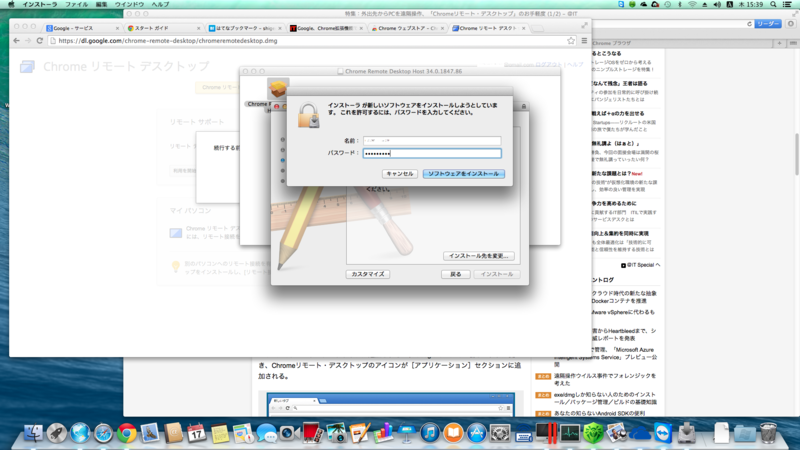The image size is (800, 450).
Task: Open the ファイル menu
Action: [76, 4]
